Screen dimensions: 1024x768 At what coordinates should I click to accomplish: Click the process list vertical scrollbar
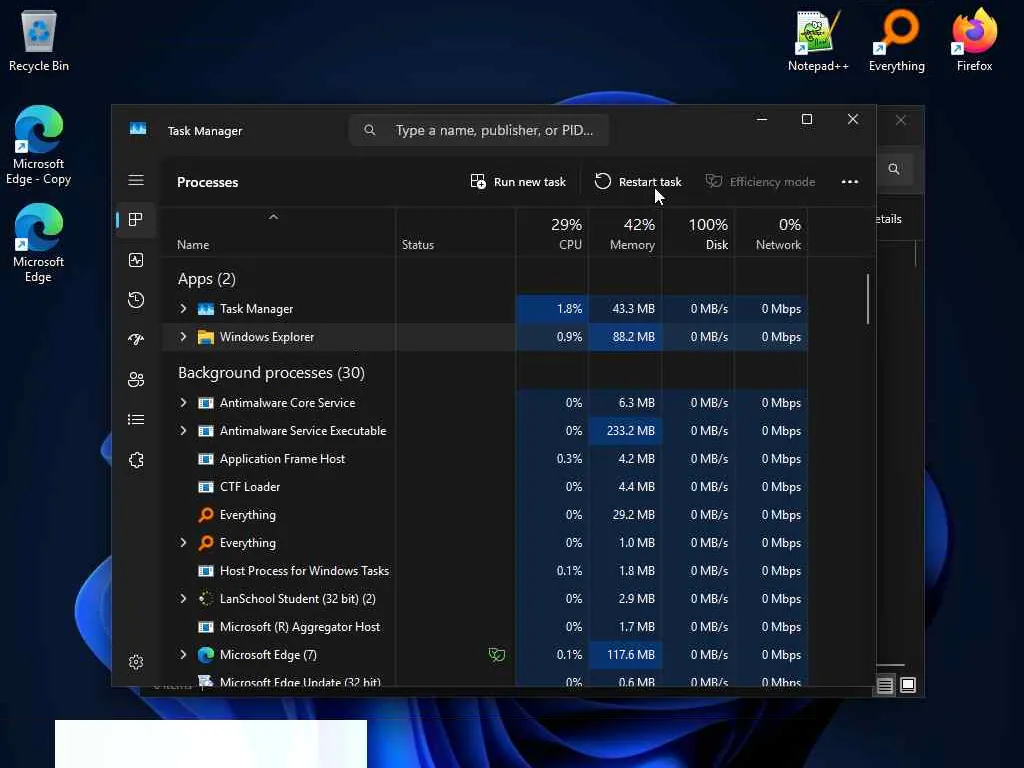(x=868, y=299)
